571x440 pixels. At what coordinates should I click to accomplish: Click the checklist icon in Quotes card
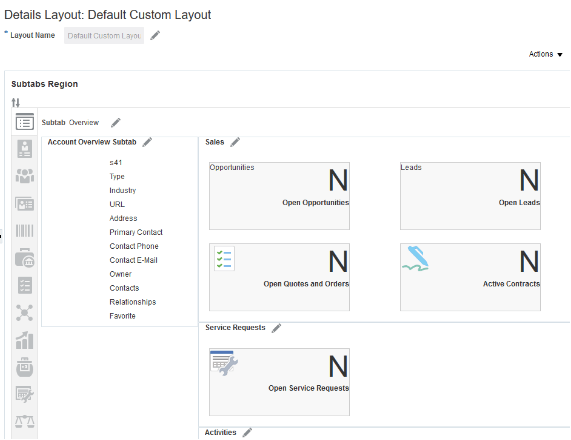[x=224, y=259]
